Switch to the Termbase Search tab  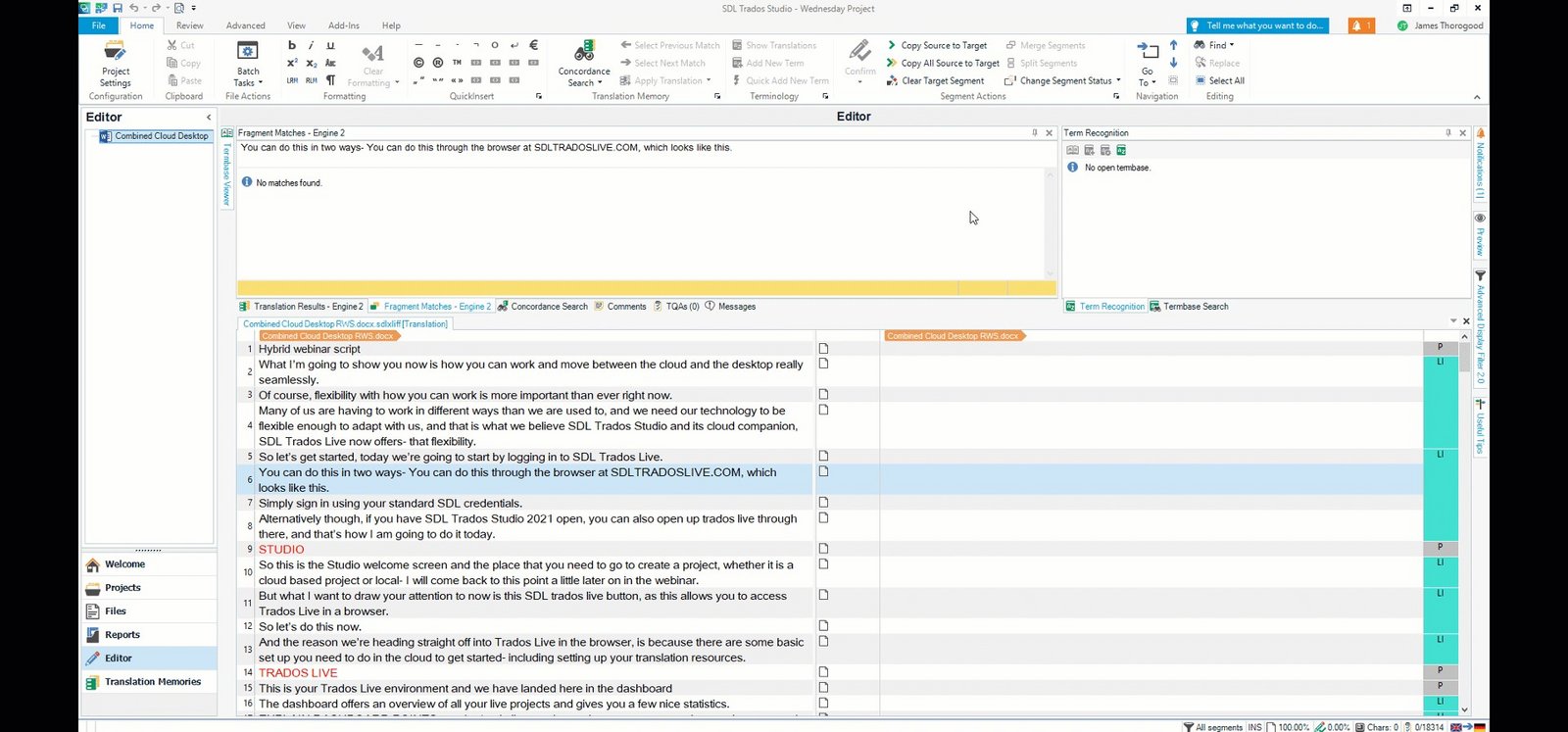(x=1189, y=306)
